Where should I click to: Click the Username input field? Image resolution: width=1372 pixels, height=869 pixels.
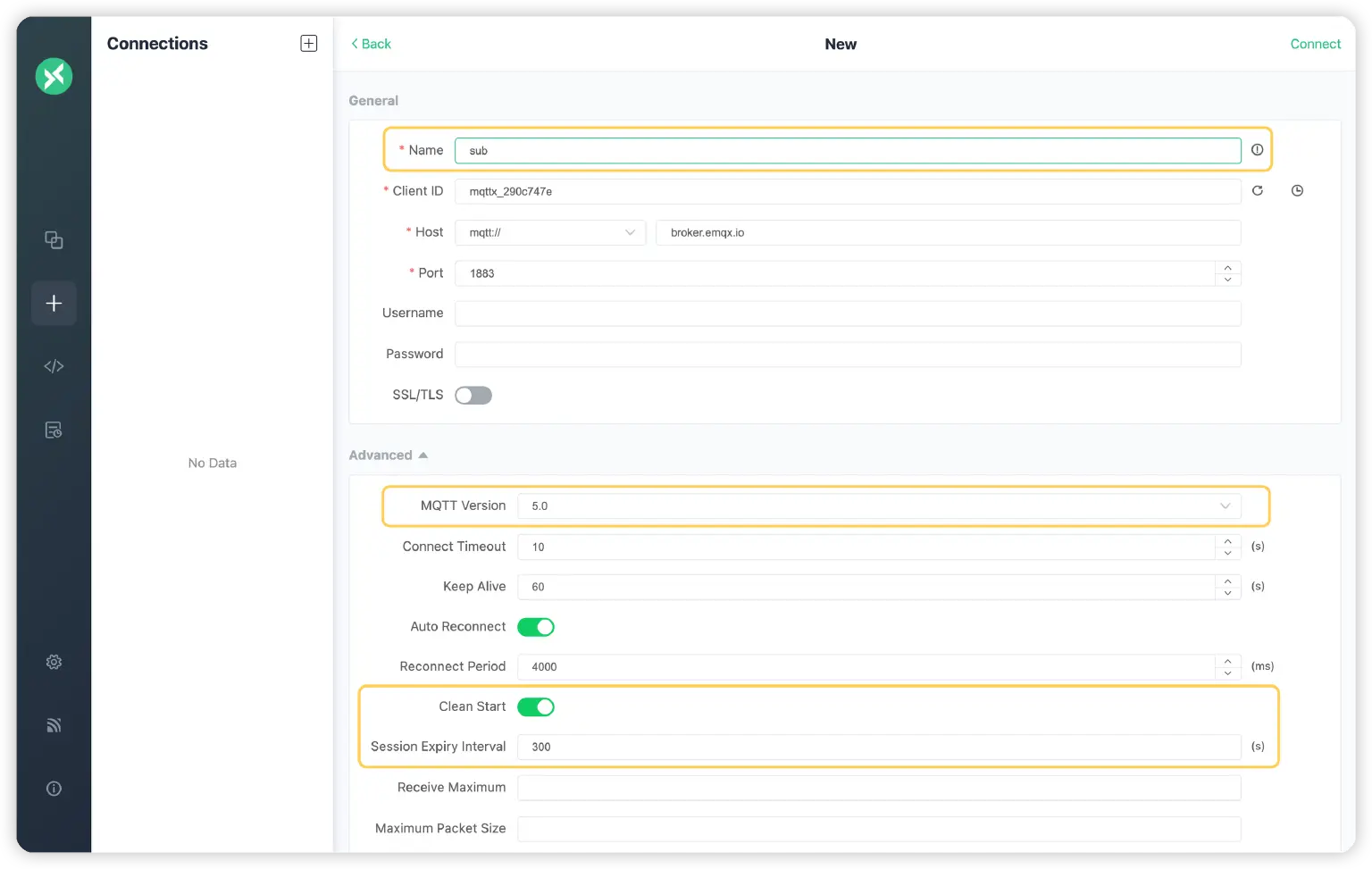[847, 313]
